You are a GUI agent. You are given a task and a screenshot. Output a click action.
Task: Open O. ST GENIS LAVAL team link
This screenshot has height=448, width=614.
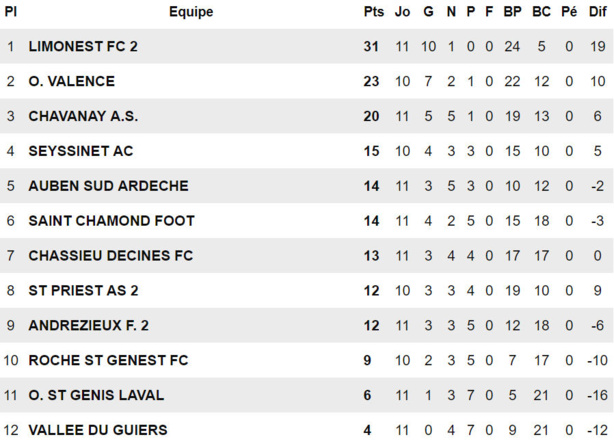pyautogui.click(x=96, y=396)
